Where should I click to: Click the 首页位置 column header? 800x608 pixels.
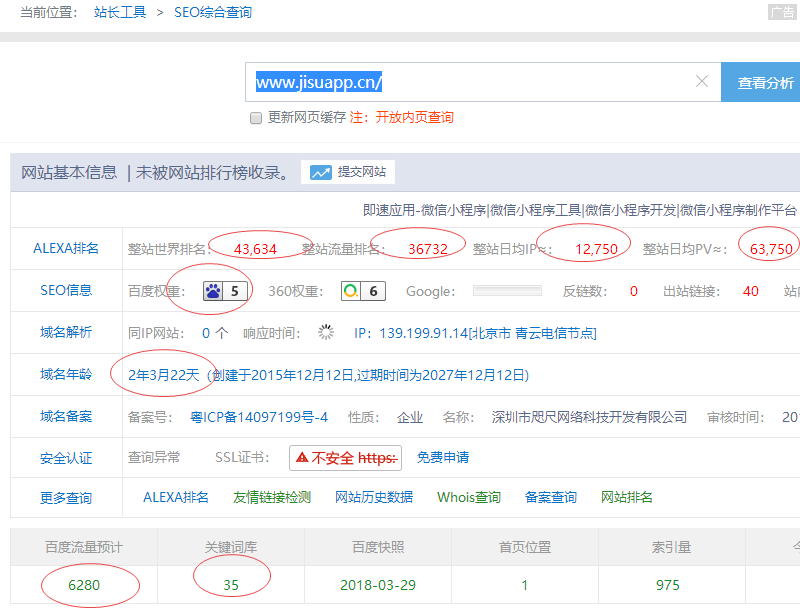click(x=524, y=547)
